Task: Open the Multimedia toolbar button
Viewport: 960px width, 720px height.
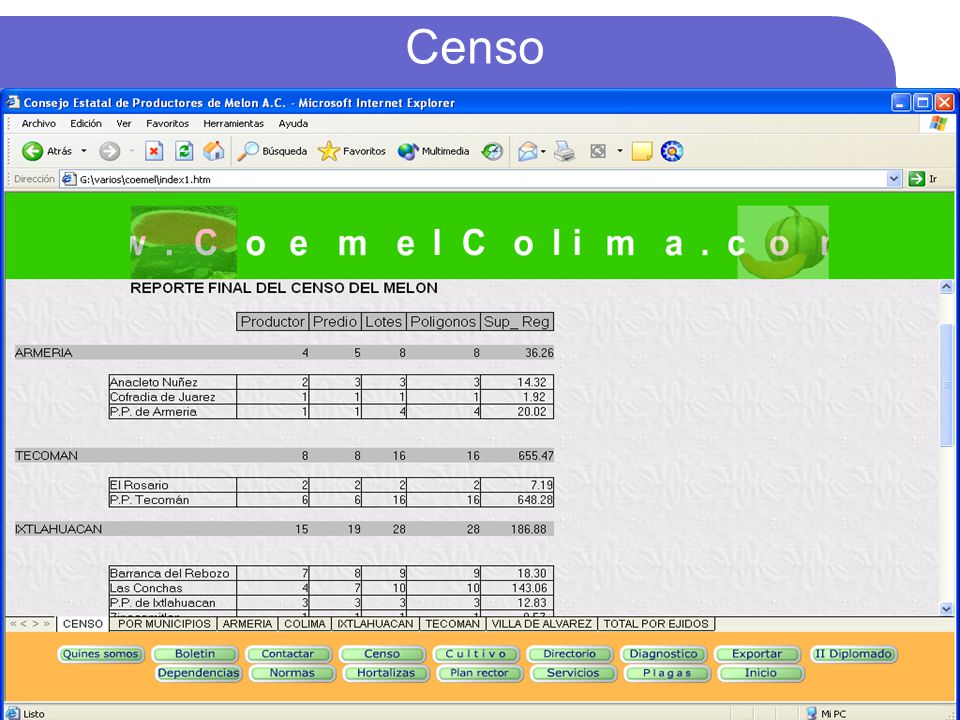Action: [433, 151]
